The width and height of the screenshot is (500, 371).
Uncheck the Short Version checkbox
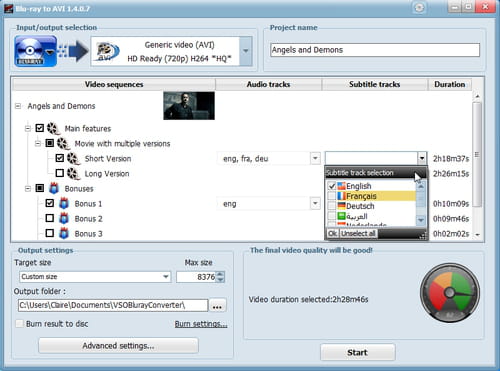click(60, 158)
